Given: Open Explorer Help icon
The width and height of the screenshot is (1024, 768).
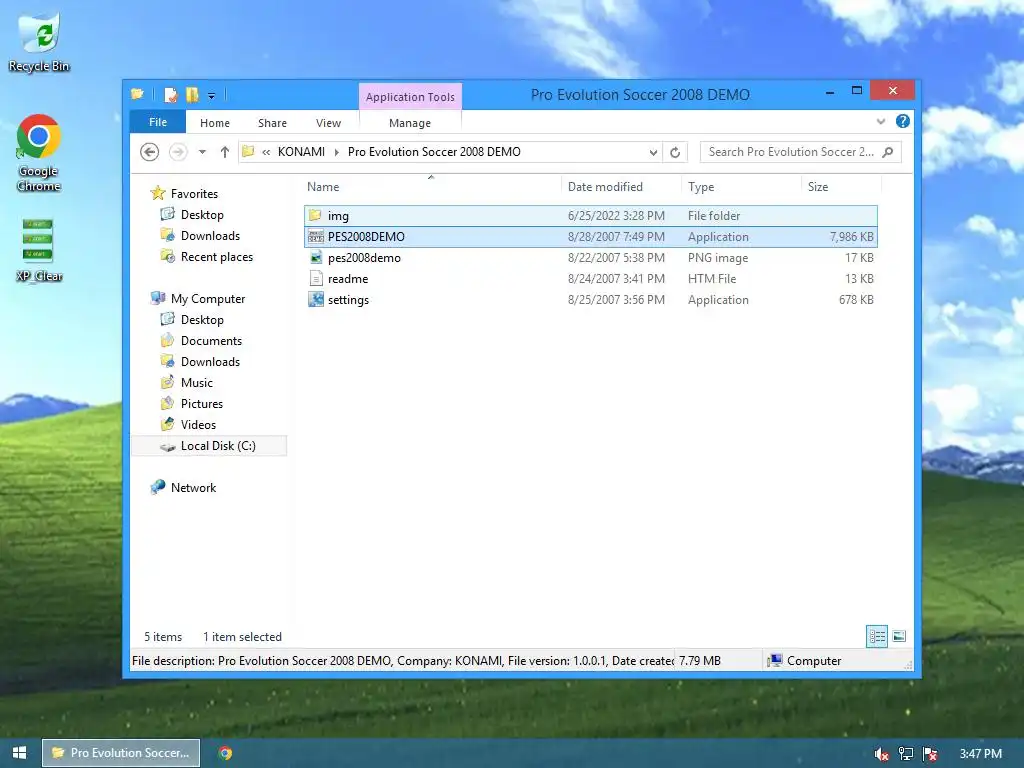Looking at the screenshot, I should [x=903, y=121].
